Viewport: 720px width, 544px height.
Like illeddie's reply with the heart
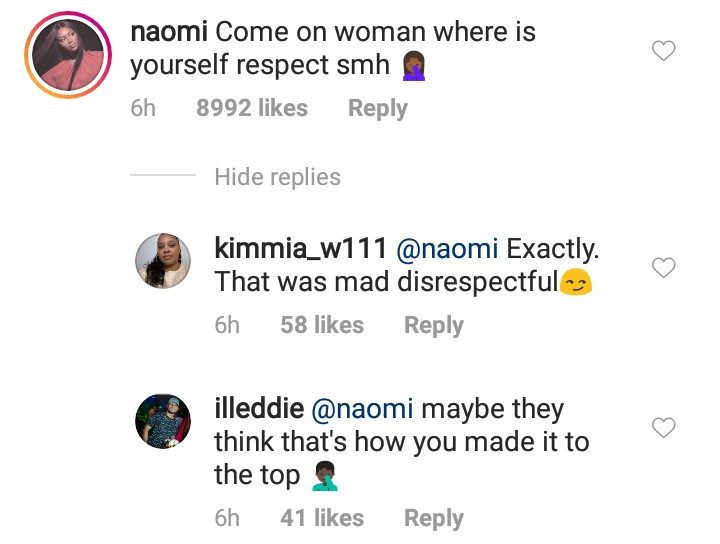(664, 428)
